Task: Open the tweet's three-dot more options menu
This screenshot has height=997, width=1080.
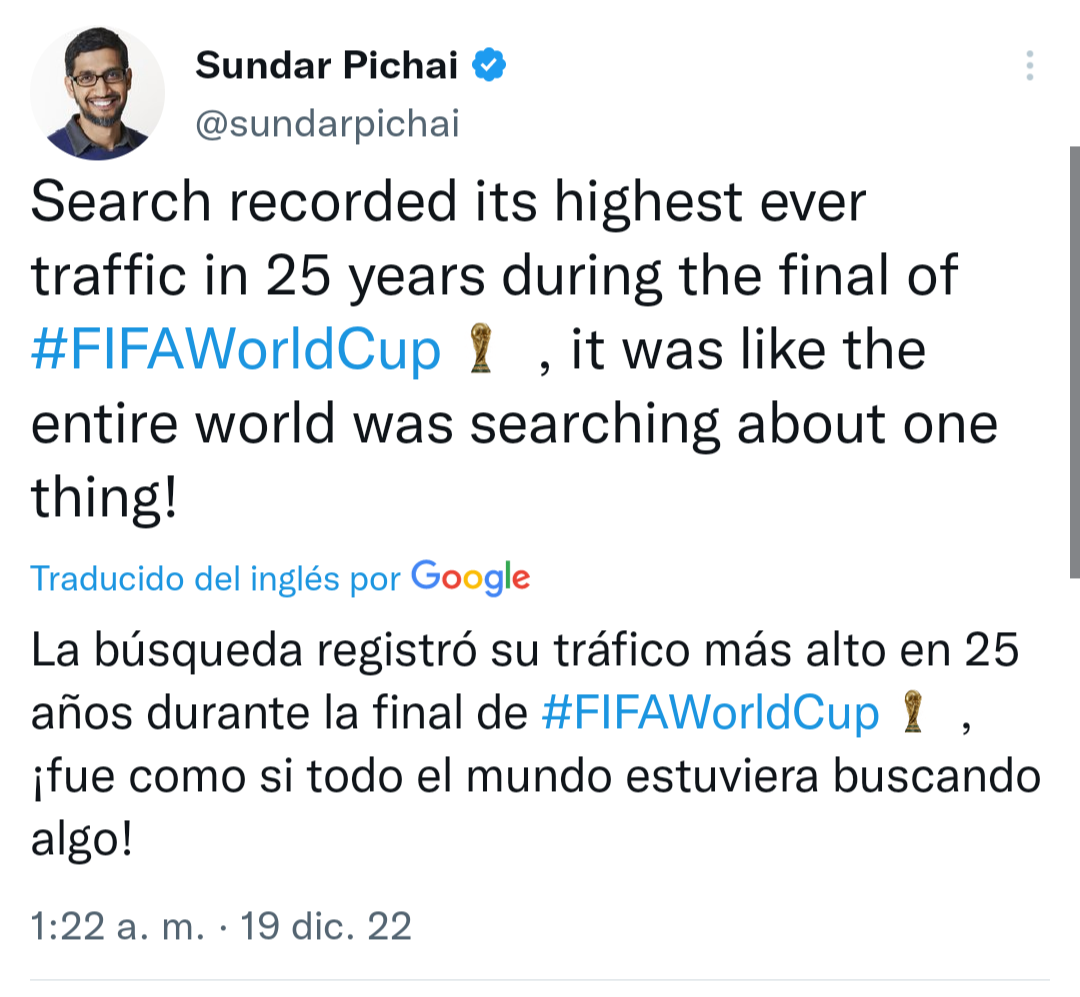Action: click(1029, 66)
